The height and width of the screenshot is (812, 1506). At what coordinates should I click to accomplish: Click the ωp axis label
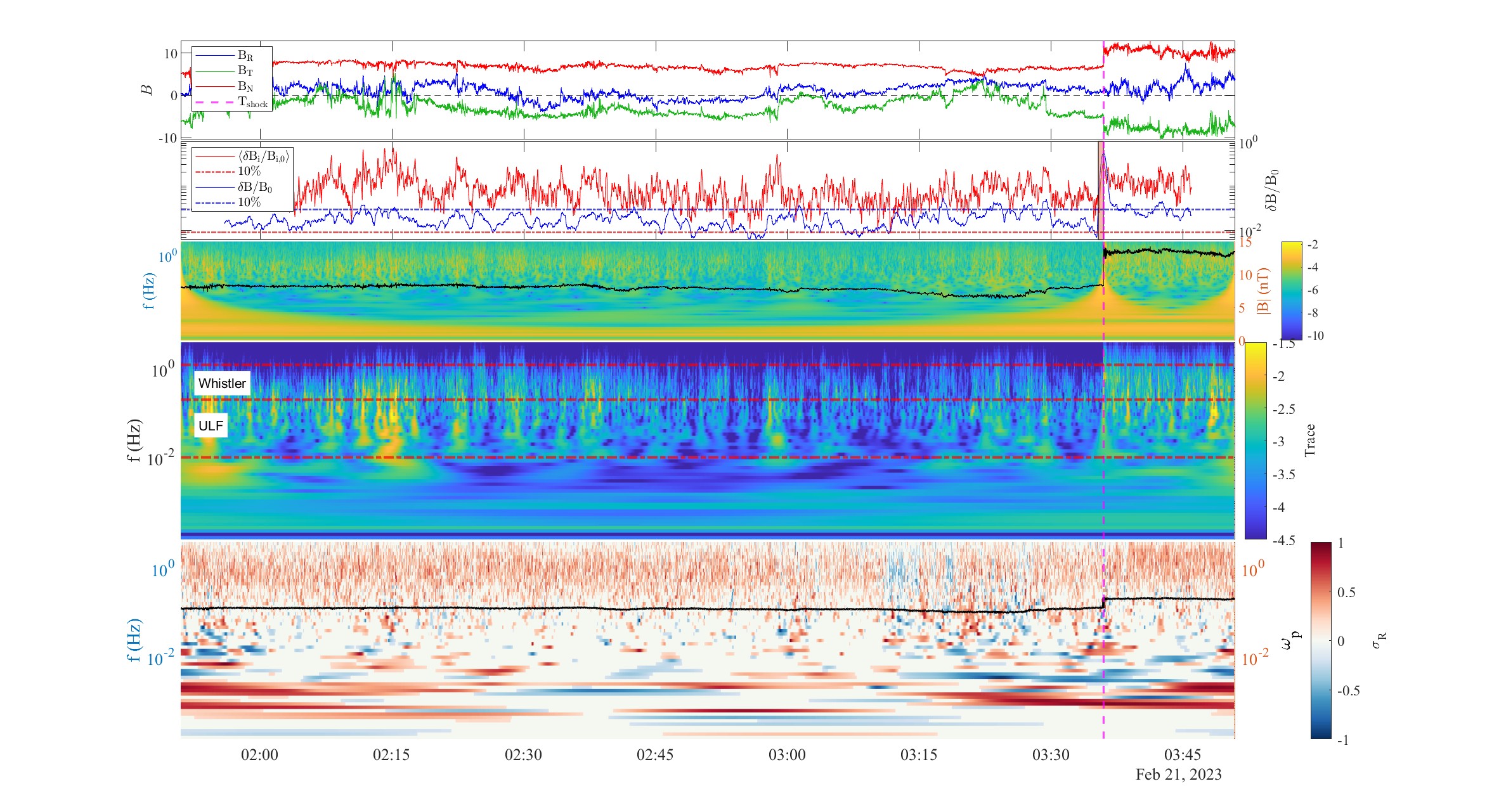coord(1291,641)
